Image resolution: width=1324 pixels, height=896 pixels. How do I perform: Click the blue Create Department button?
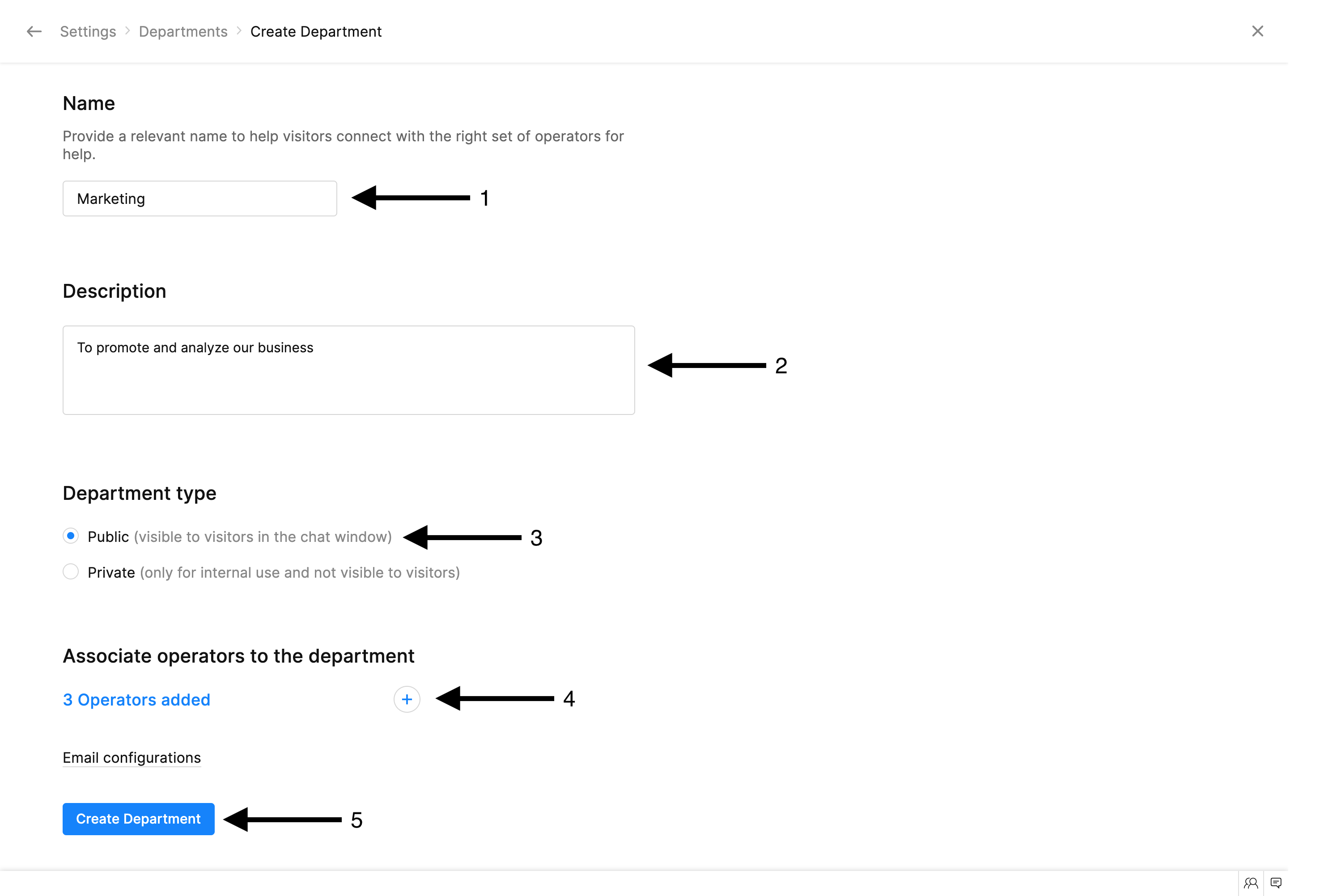click(139, 819)
